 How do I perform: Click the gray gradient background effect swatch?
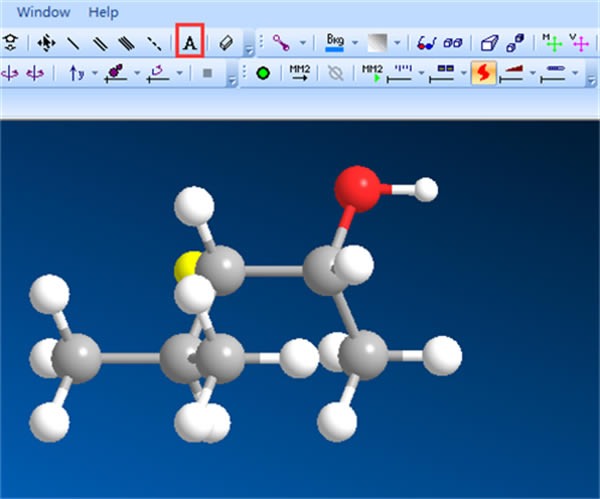(x=376, y=43)
